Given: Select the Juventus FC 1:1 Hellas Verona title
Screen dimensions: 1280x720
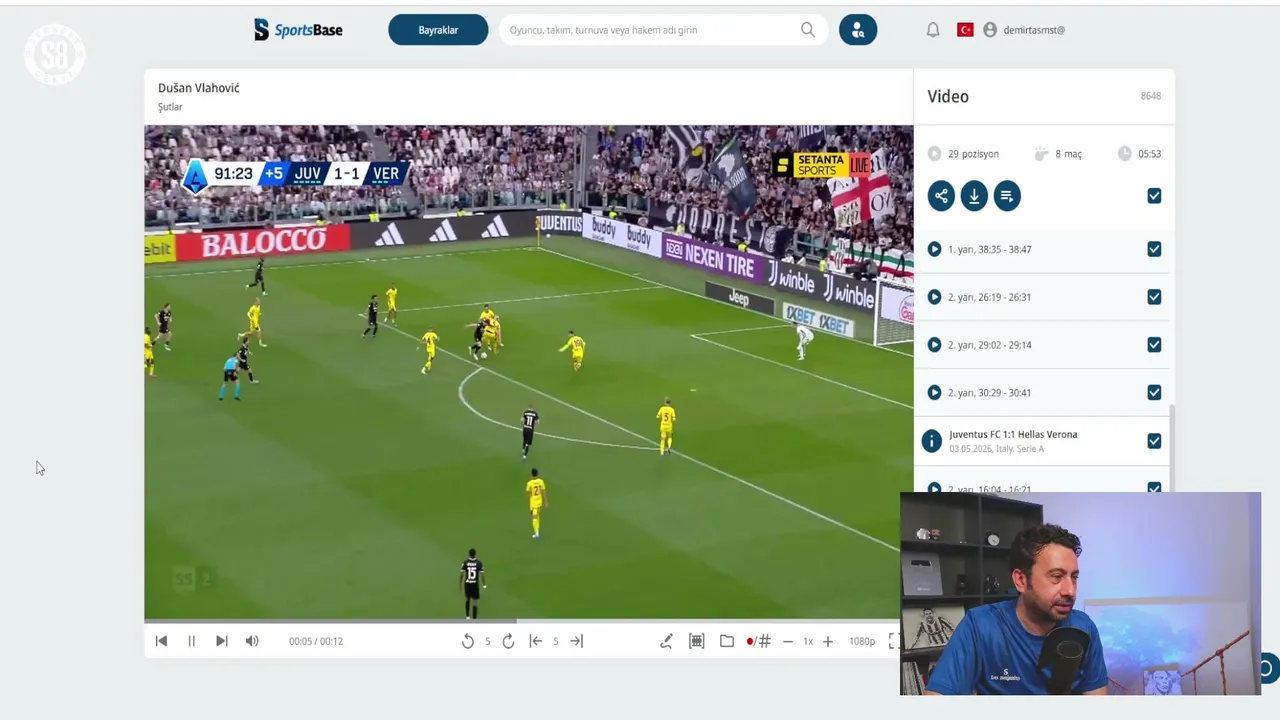Looking at the screenshot, I should click(1013, 435).
